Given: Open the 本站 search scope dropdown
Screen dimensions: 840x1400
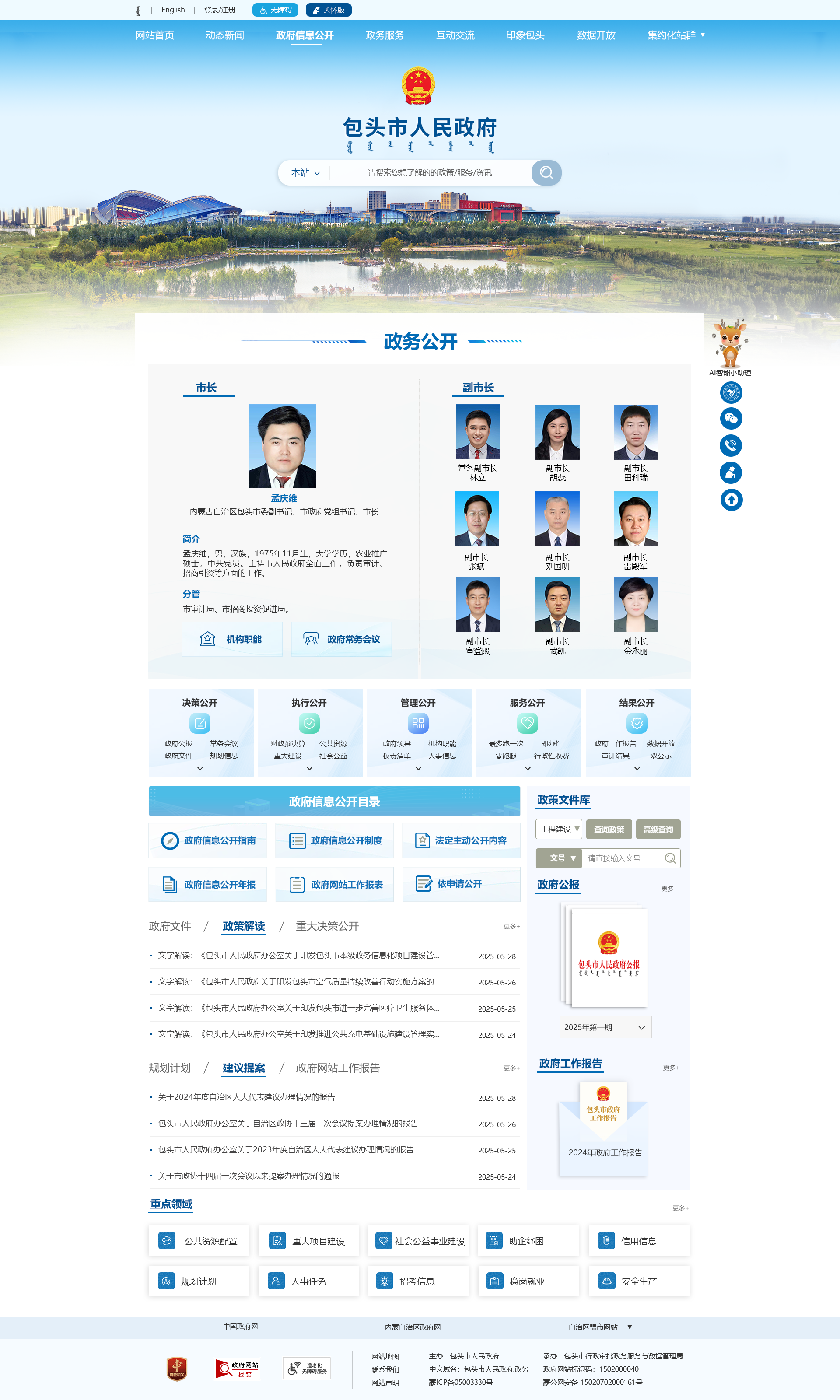Looking at the screenshot, I should [x=305, y=173].
